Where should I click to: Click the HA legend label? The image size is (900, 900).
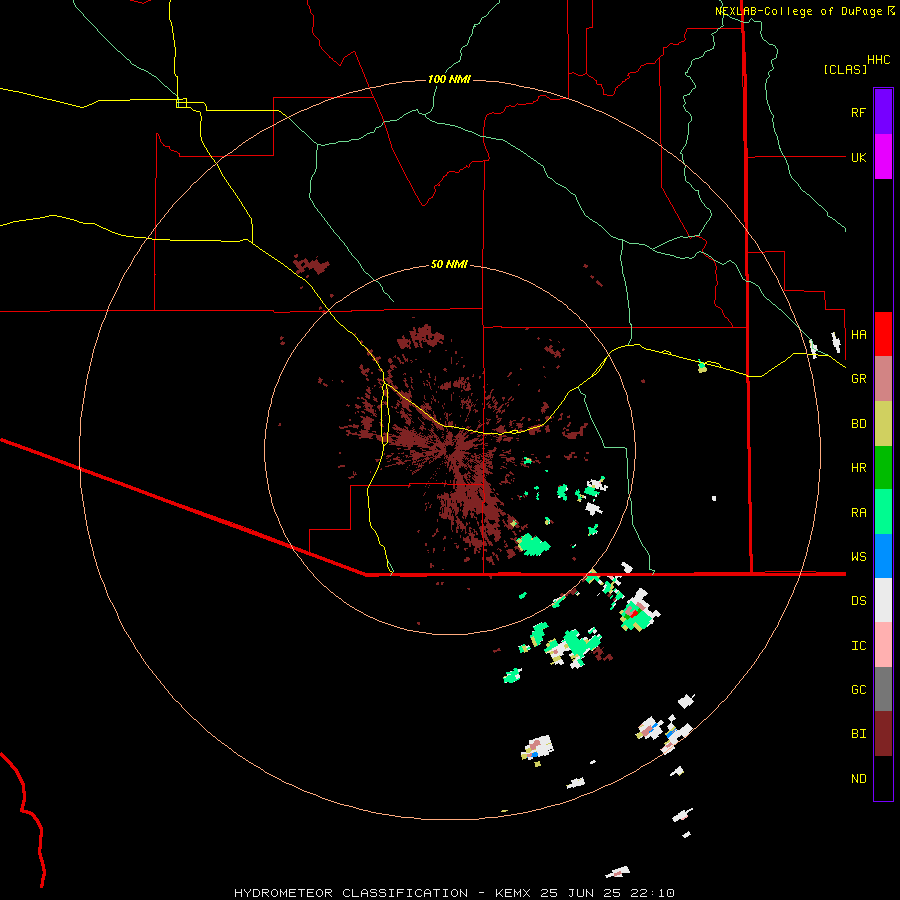click(x=858, y=335)
